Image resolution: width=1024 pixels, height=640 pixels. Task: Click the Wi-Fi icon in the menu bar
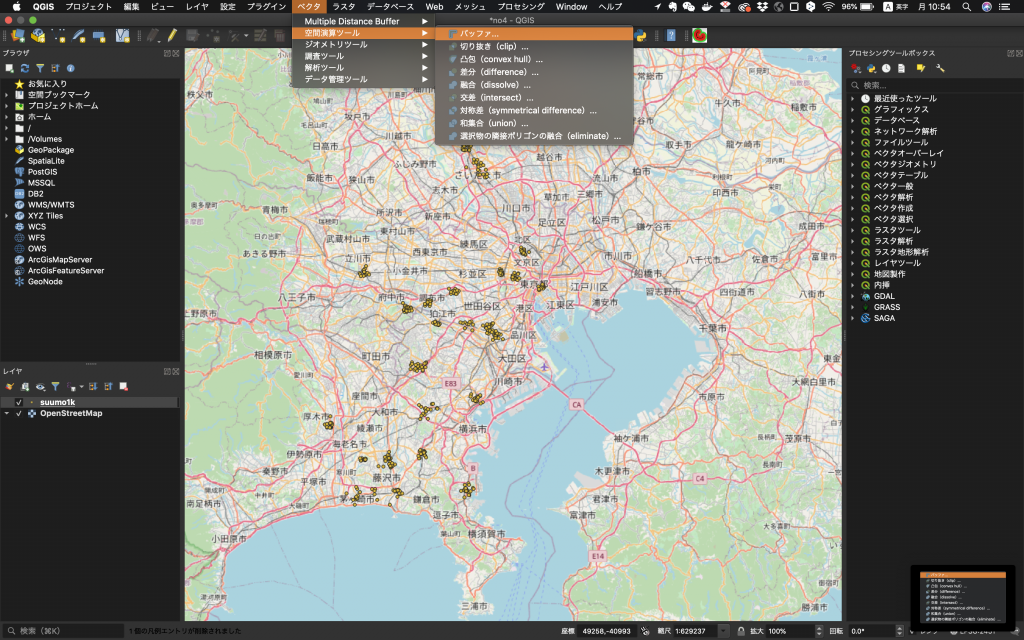(828, 7)
